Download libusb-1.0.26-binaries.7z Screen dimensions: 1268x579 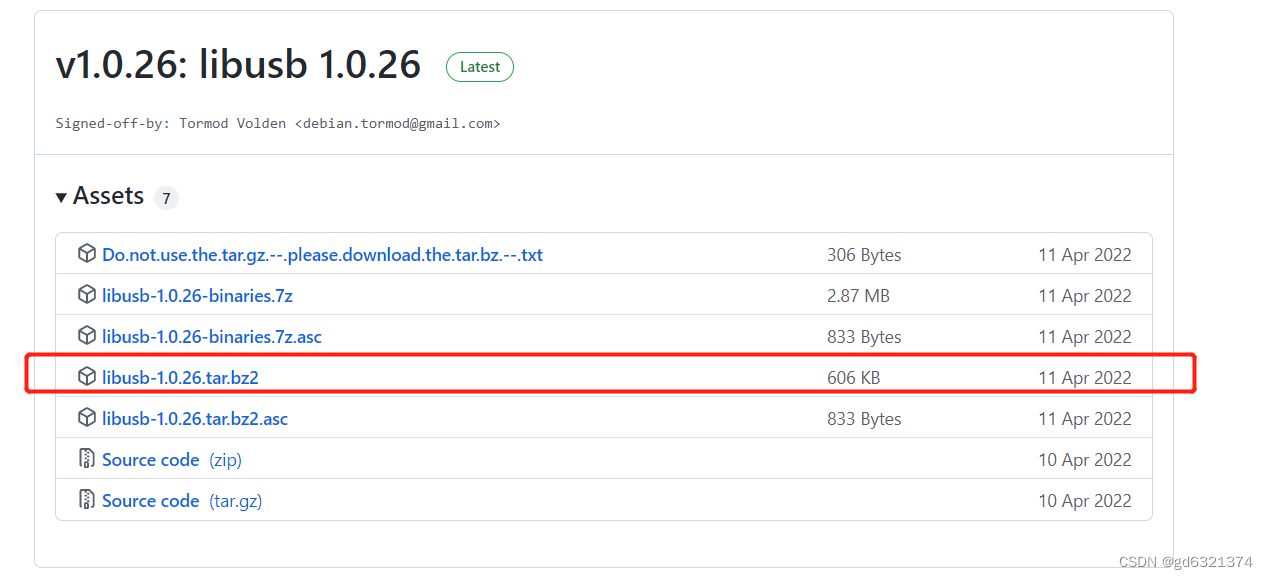pyautogui.click(x=197, y=295)
